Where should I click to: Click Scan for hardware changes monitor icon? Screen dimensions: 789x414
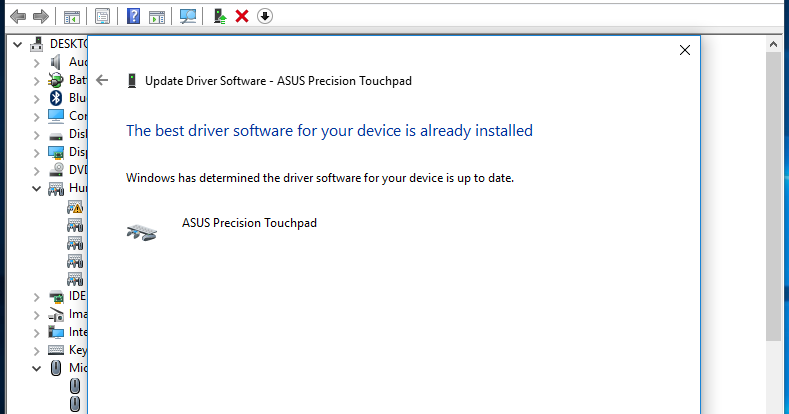188,16
